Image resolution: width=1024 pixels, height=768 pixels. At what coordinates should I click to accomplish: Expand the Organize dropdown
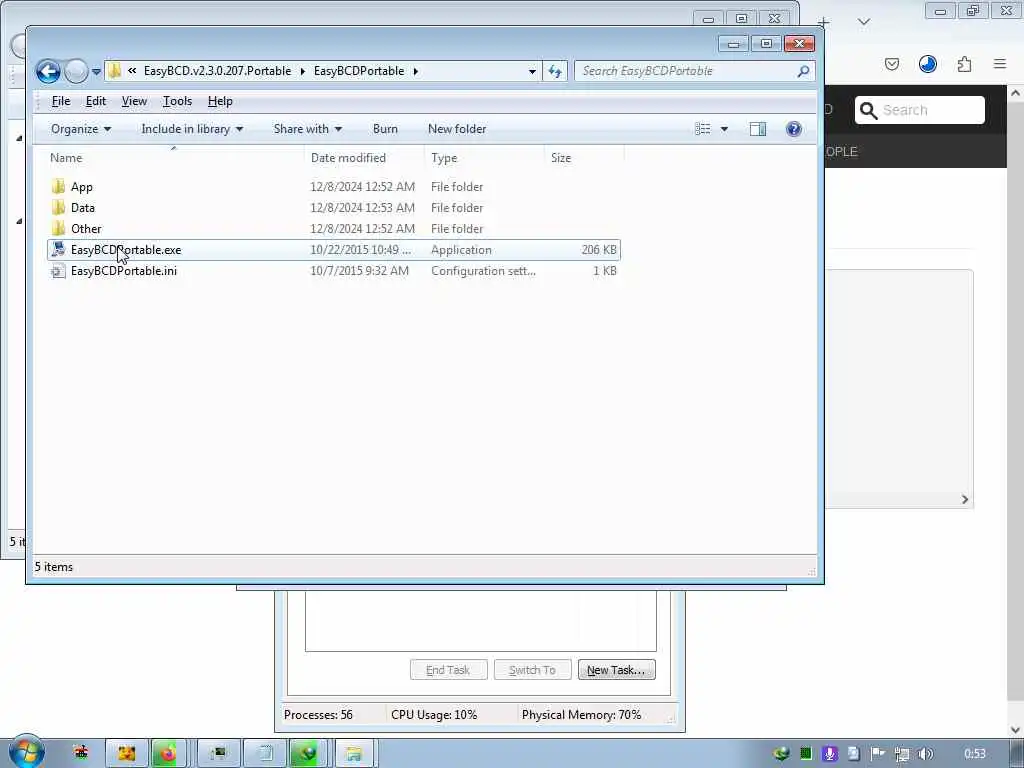point(81,129)
